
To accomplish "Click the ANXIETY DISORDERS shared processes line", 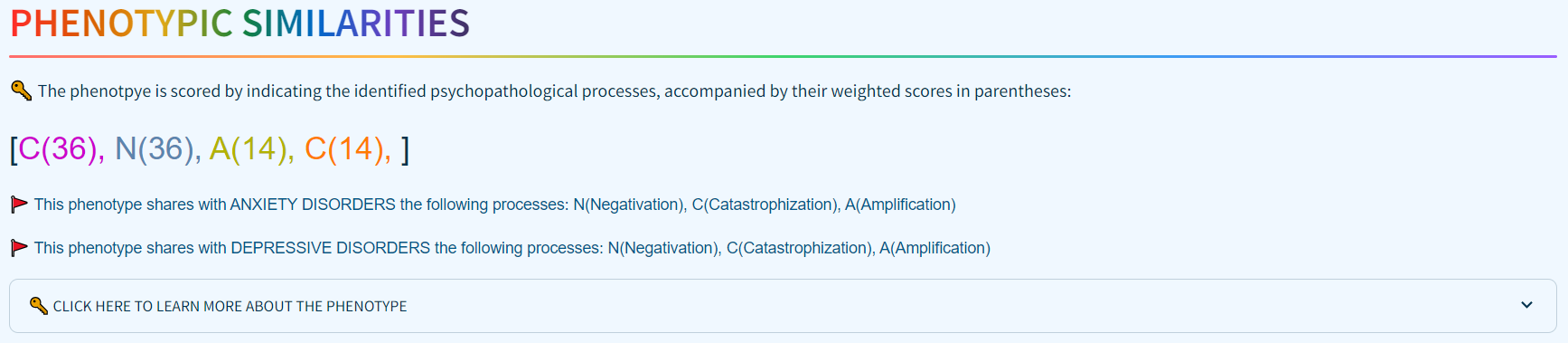I will [494, 205].
